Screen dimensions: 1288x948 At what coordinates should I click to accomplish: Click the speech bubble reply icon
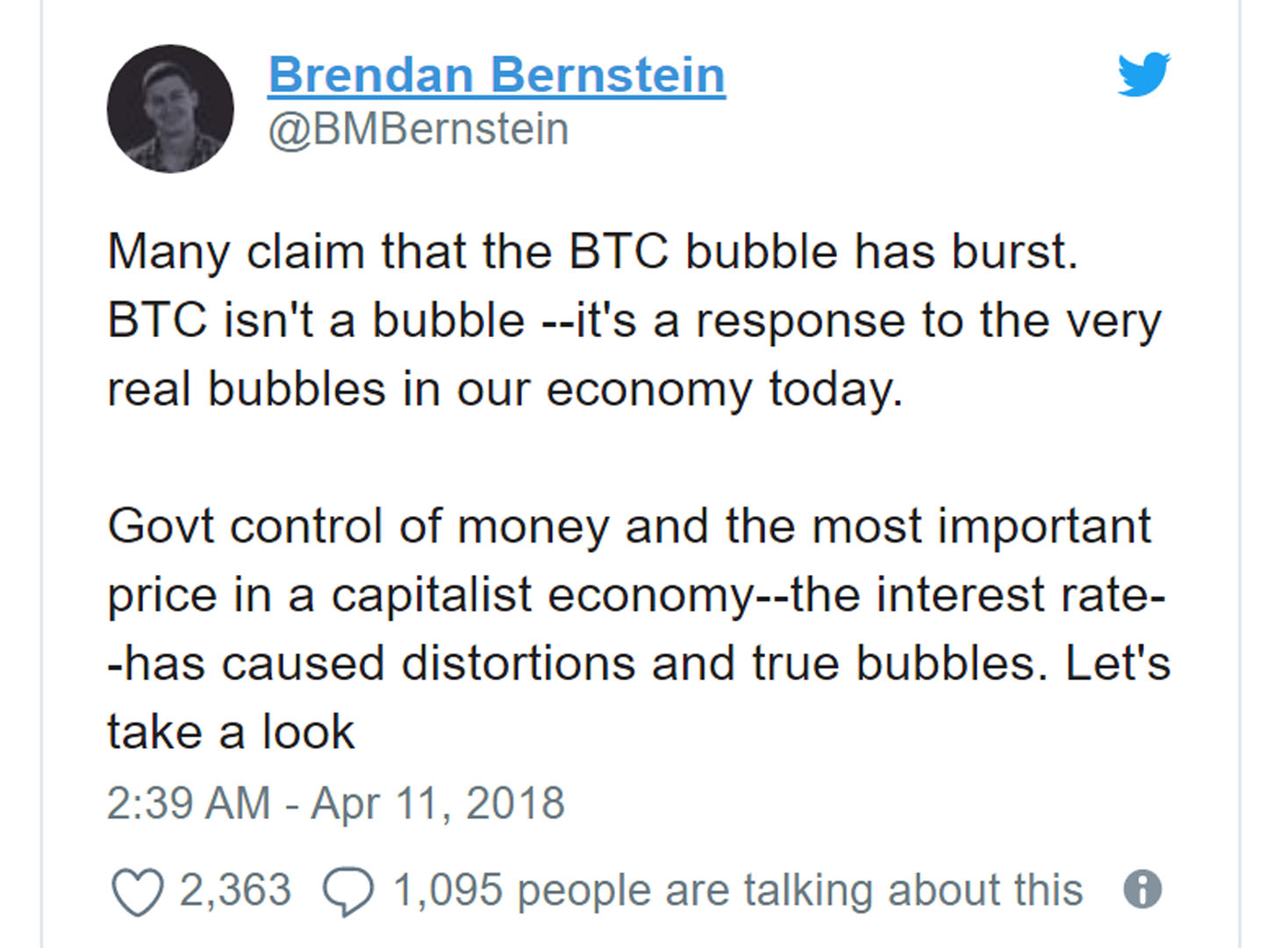348,891
